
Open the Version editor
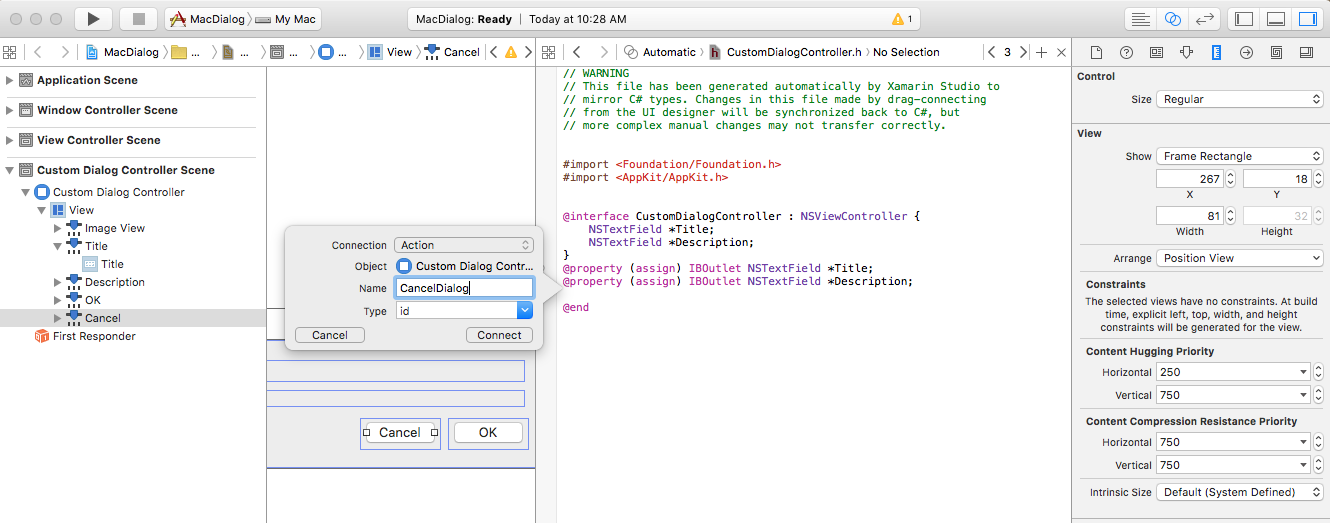pyautogui.click(x=1205, y=19)
